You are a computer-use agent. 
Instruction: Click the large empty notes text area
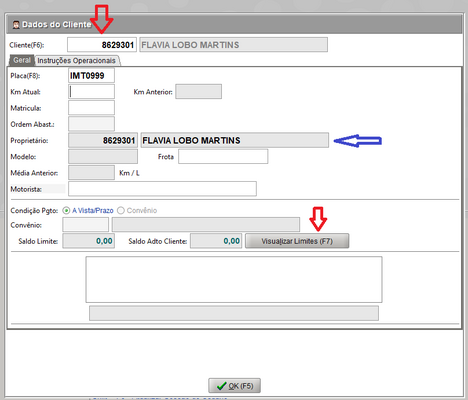pyautogui.click(x=234, y=279)
